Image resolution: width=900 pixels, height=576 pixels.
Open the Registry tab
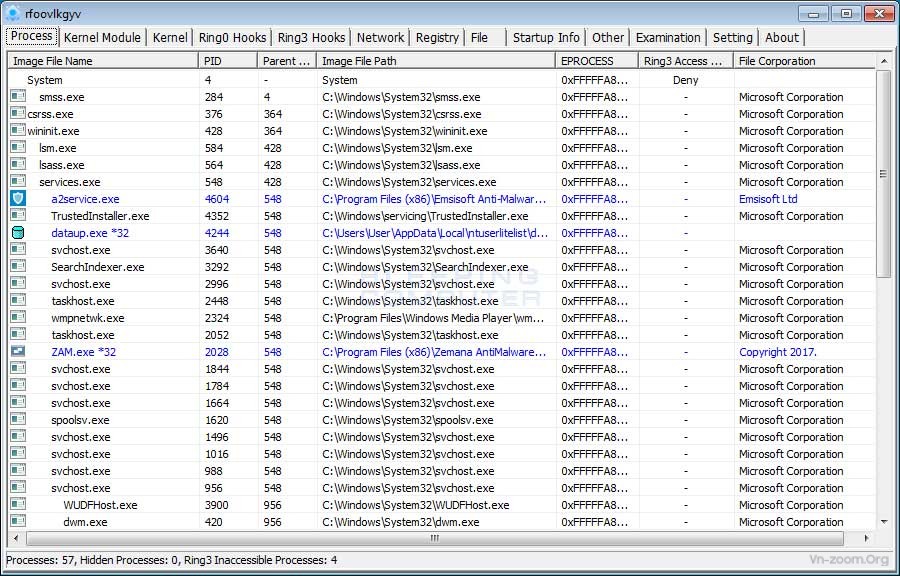tap(437, 37)
